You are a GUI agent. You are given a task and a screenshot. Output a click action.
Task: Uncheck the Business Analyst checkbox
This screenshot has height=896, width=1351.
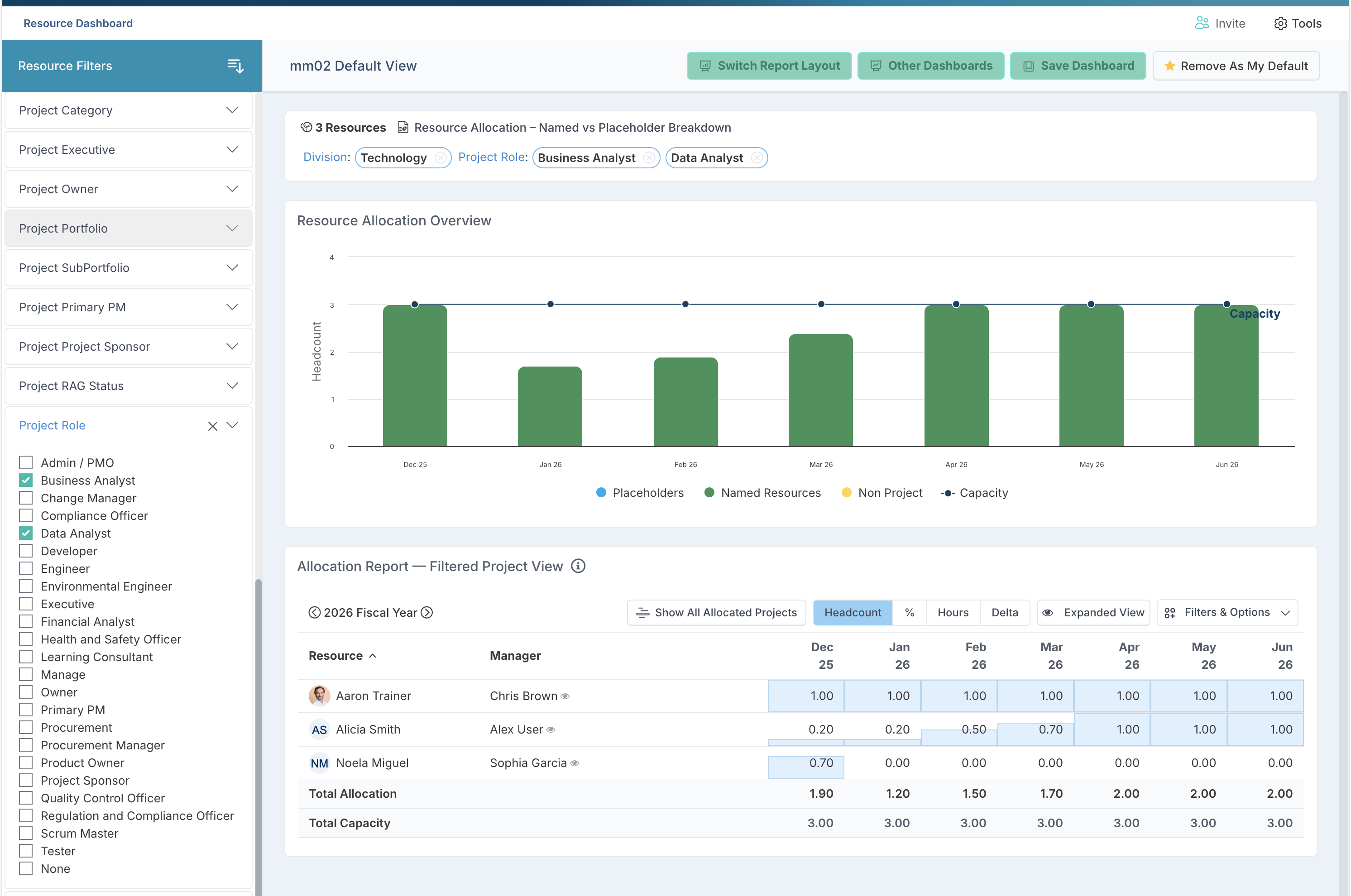click(x=26, y=480)
